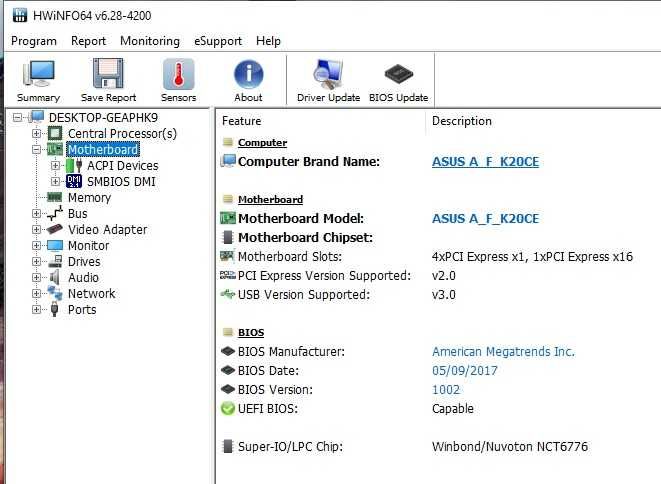Expand the Video Adapter node
Screen dimensions: 661x484
[x=37, y=229]
